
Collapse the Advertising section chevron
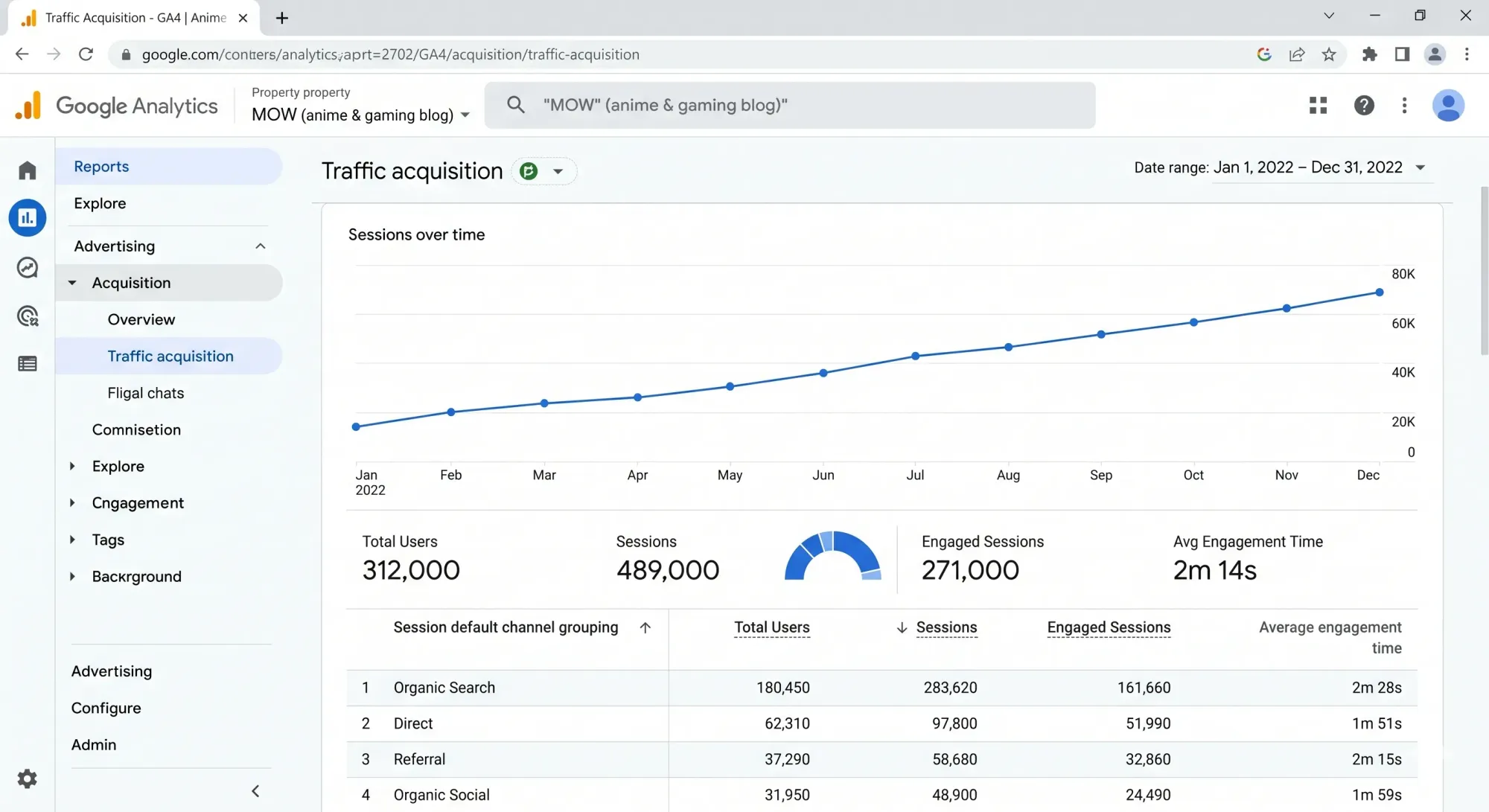pyautogui.click(x=260, y=246)
